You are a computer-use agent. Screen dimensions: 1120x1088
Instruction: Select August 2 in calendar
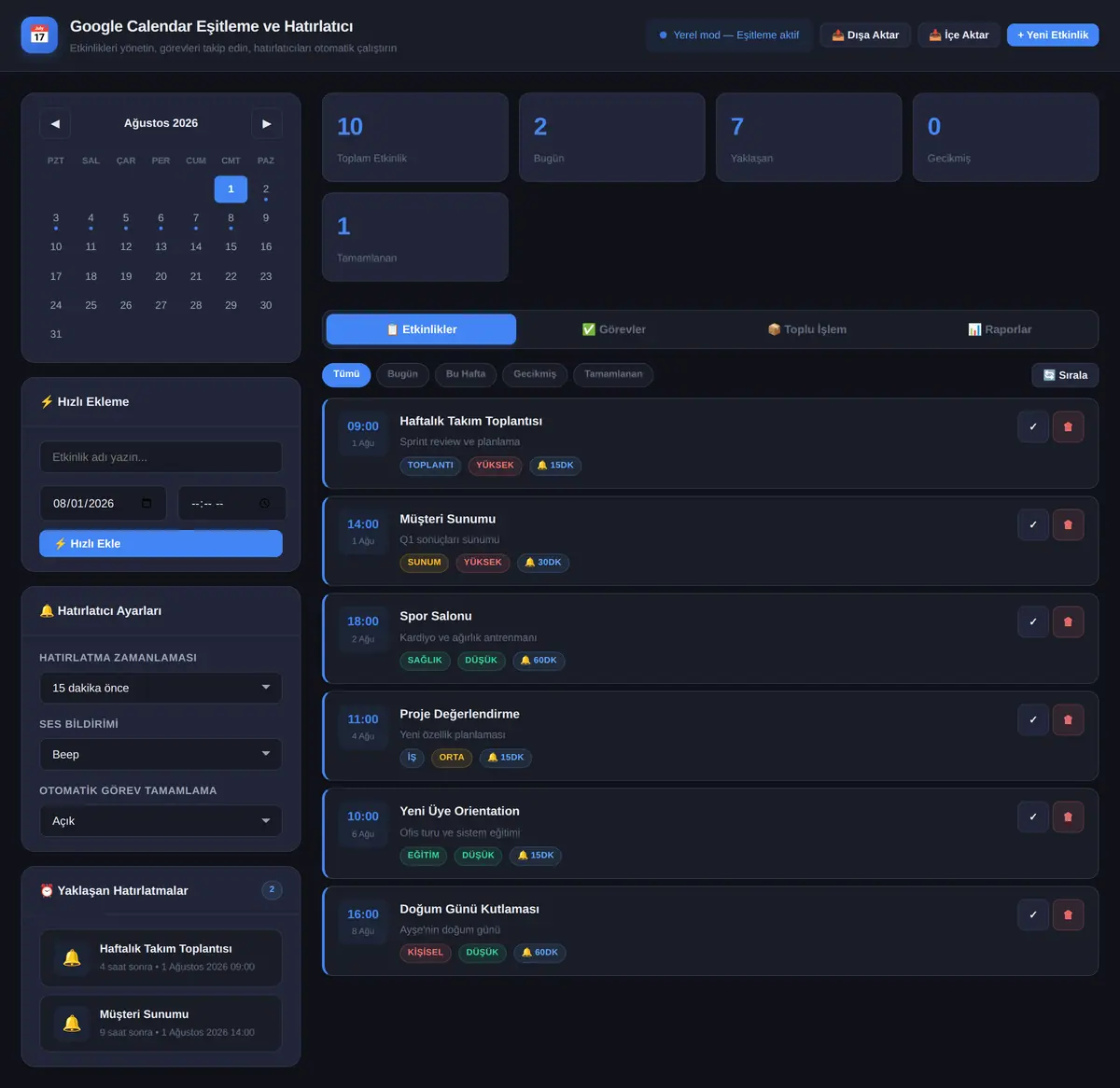click(266, 189)
